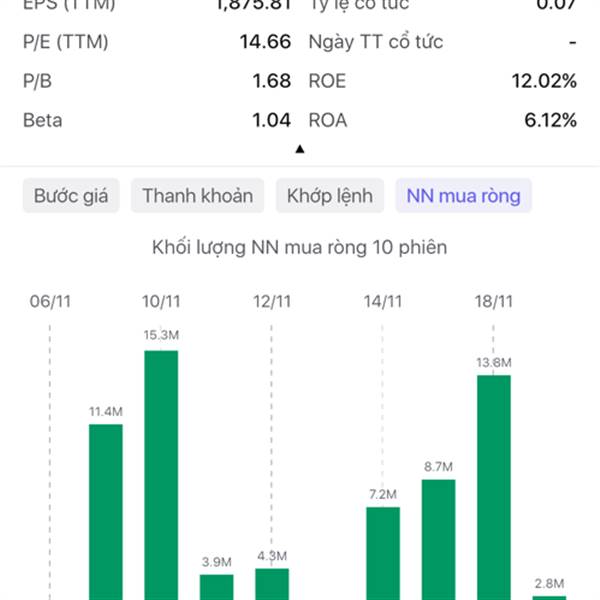600x600 pixels.
Task: Tap the chart title Khối lượng NN mua ròng
Action: [299, 246]
